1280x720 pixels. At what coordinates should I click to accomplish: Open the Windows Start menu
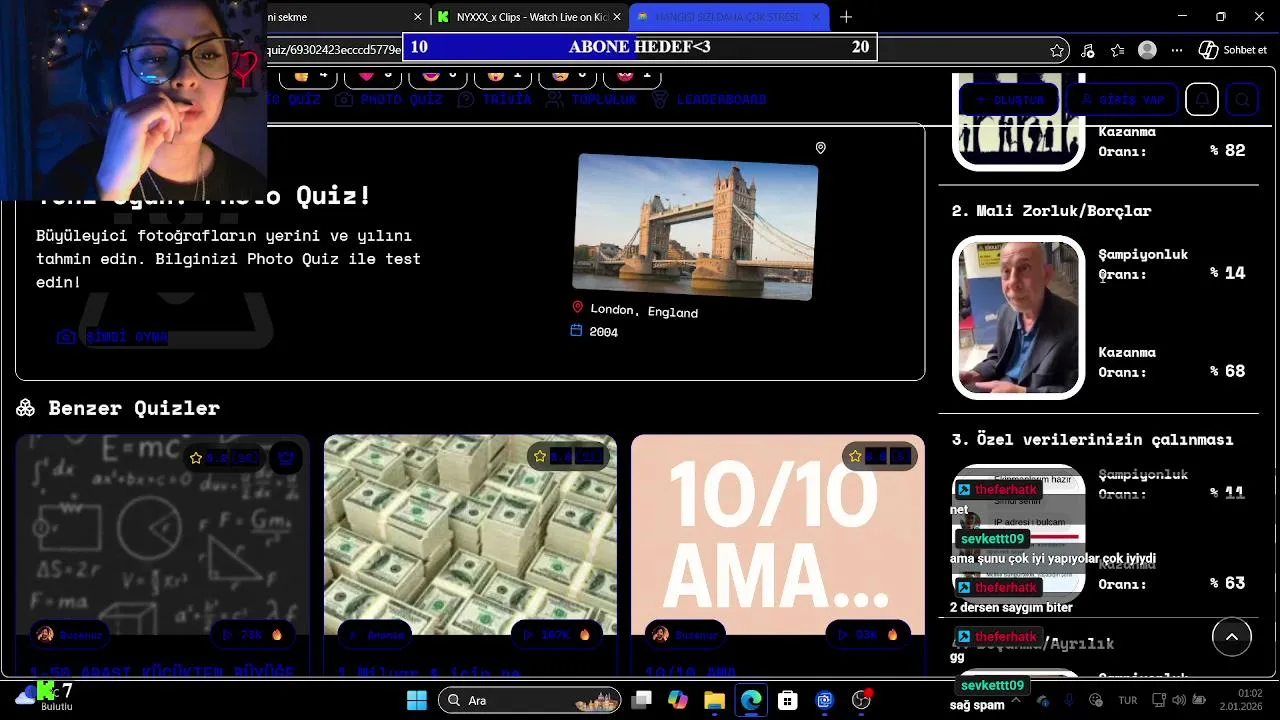(417, 700)
